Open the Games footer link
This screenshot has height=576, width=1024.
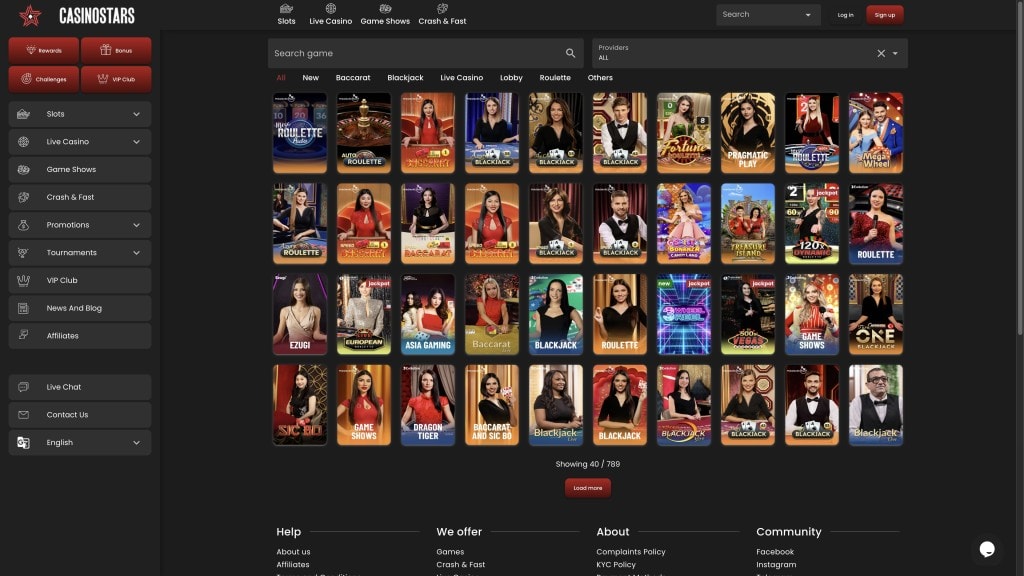coord(450,552)
